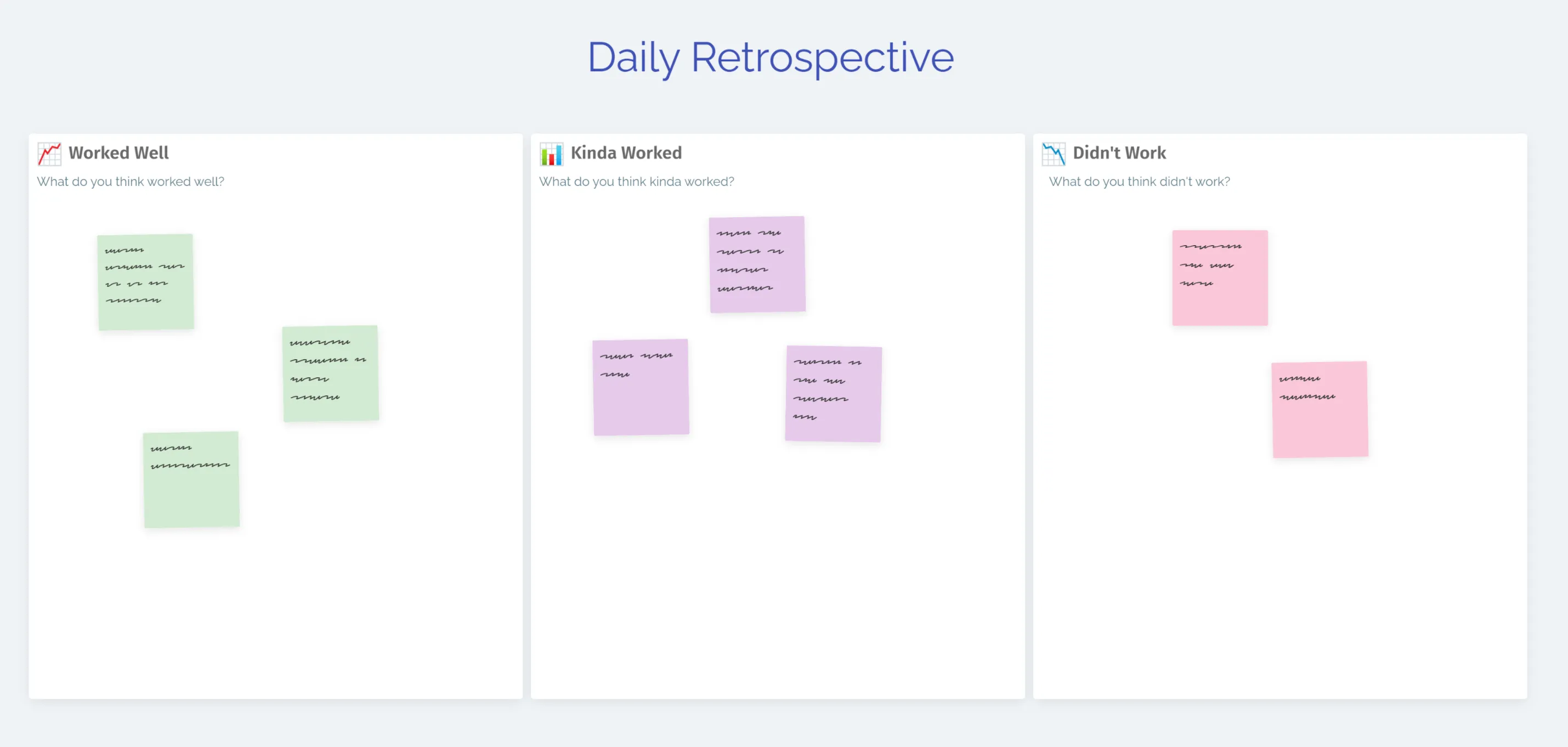Viewport: 1568px width, 747px height.
Task: Select the Didn't Work column heading
Action: [x=1119, y=153]
